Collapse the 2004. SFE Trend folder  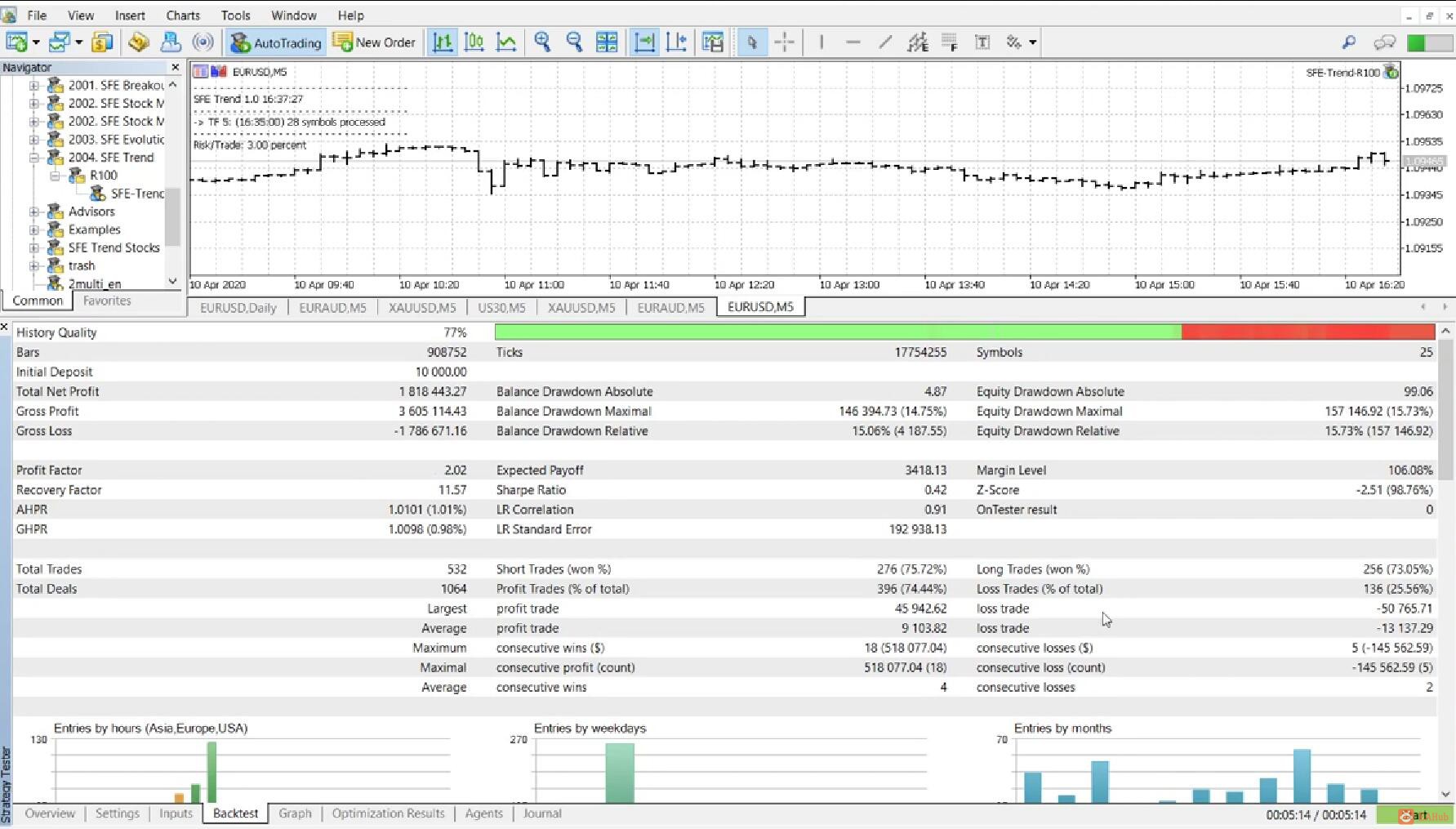(x=33, y=158)
